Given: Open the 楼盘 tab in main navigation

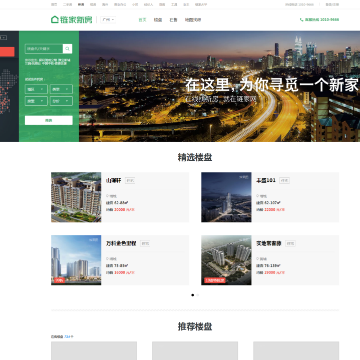Looking at the screenshot, I should (158, 20).
